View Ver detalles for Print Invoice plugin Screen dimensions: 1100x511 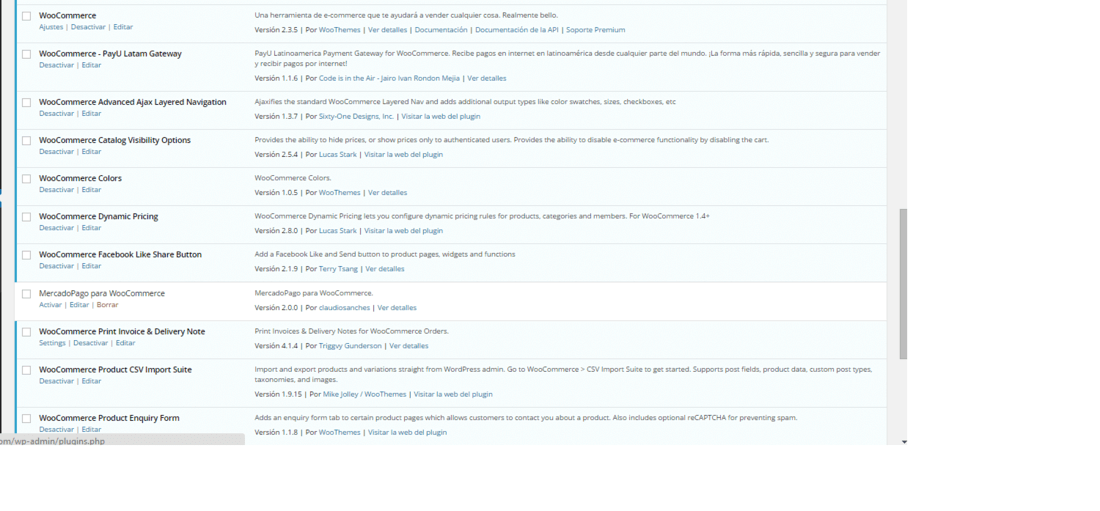click(409, 346)
